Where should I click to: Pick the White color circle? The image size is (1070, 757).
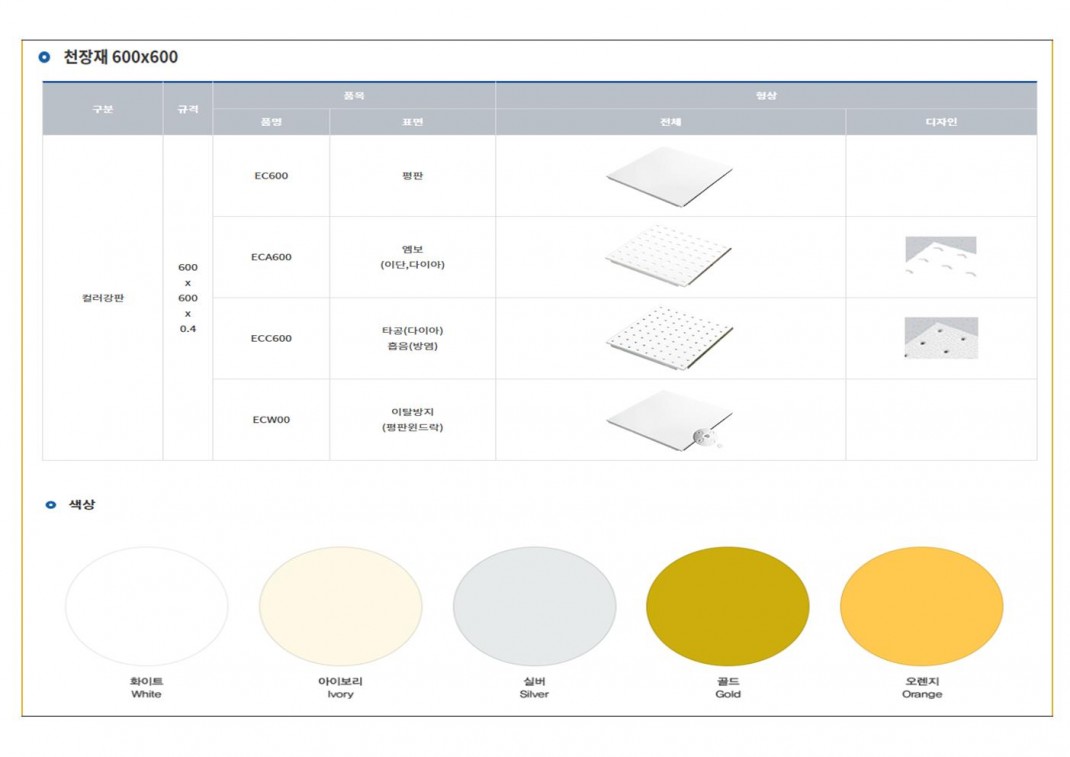tap(146, 606)
